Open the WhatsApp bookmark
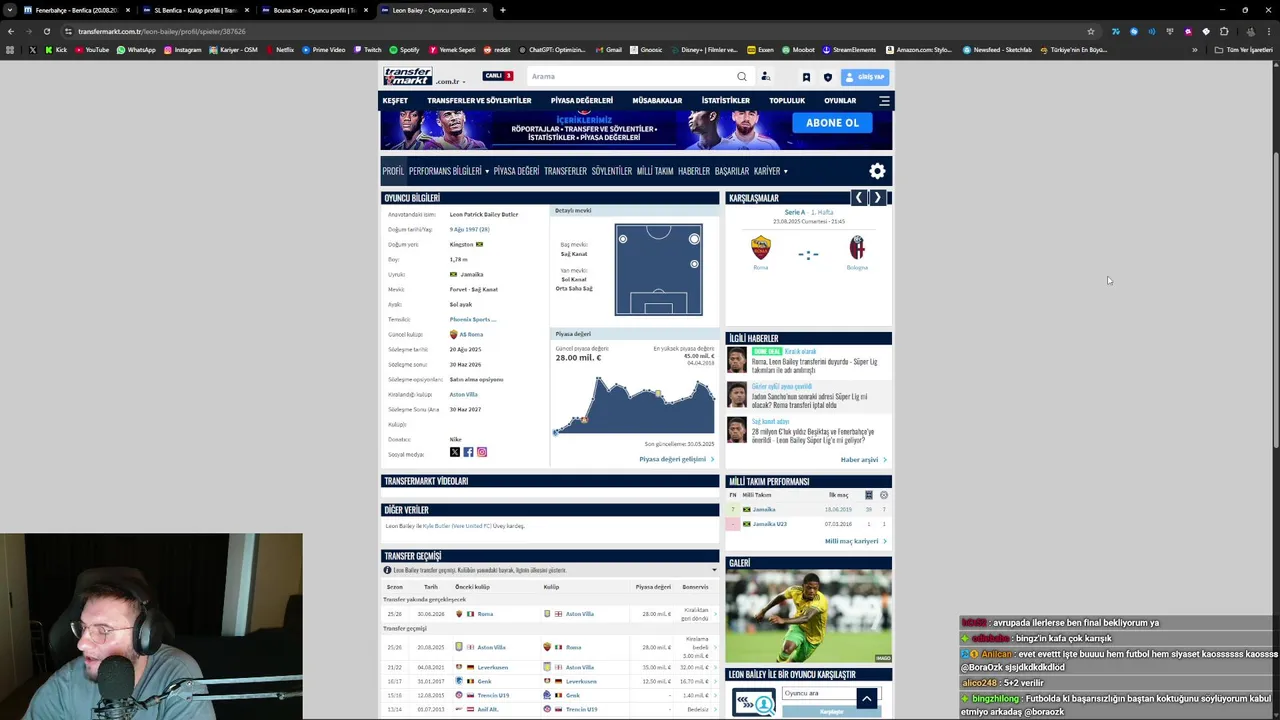Image resolution: width=1280 pixels, height=720 pixels. click(136, 49)
